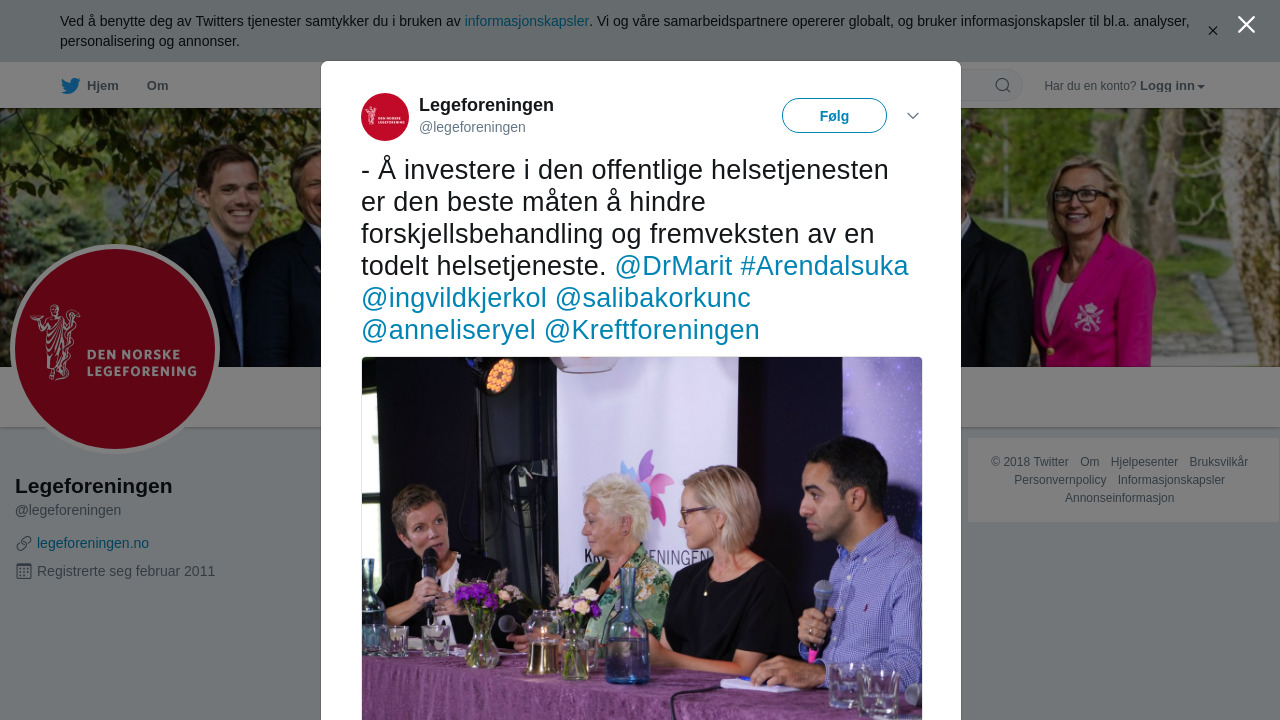Open the tweet panel photo
The height and width of the screenshot is (720, 1280).
click(x=642, y=538)
